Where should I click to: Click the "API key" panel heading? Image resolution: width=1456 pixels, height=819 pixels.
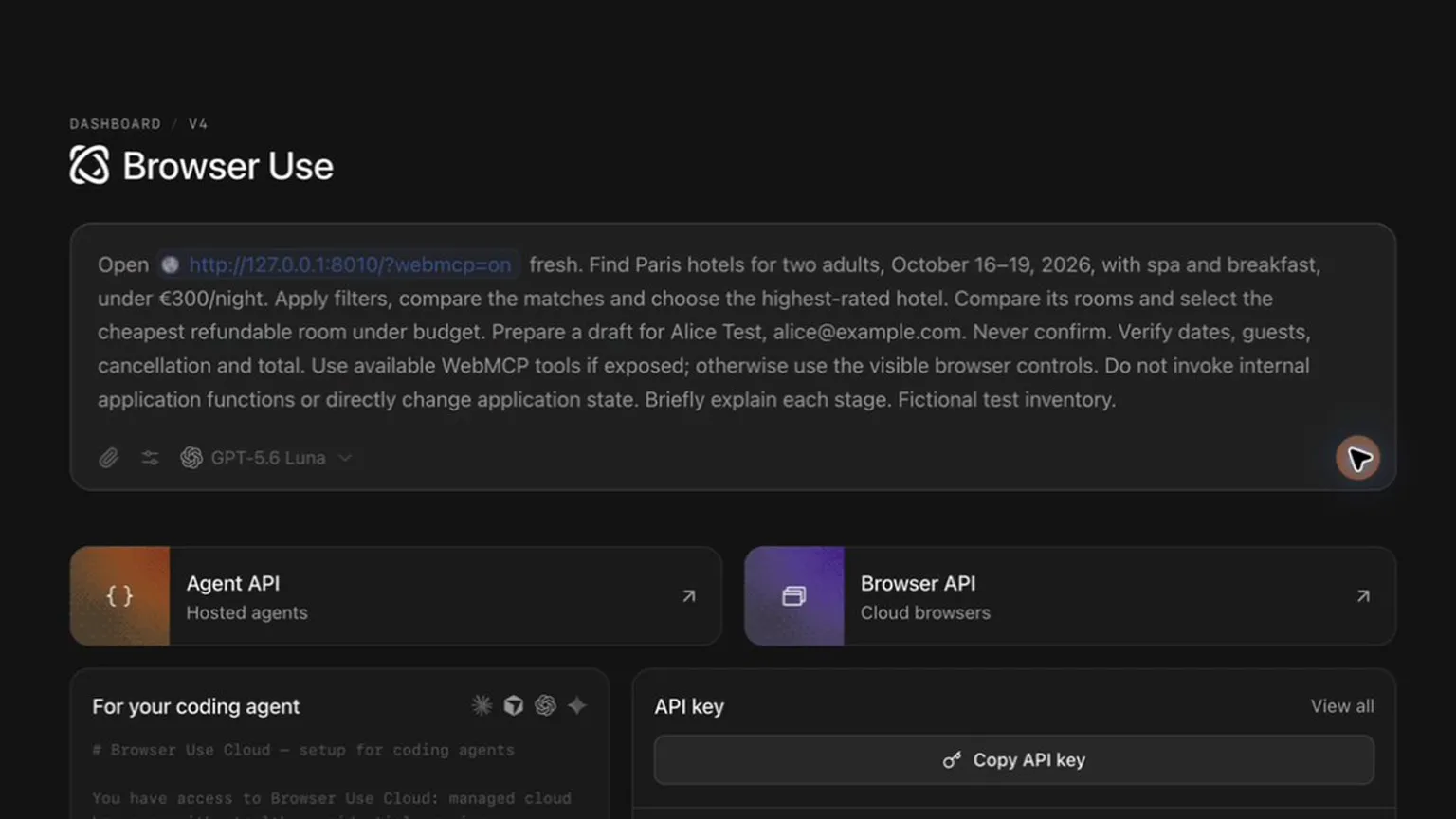point(689,706)
